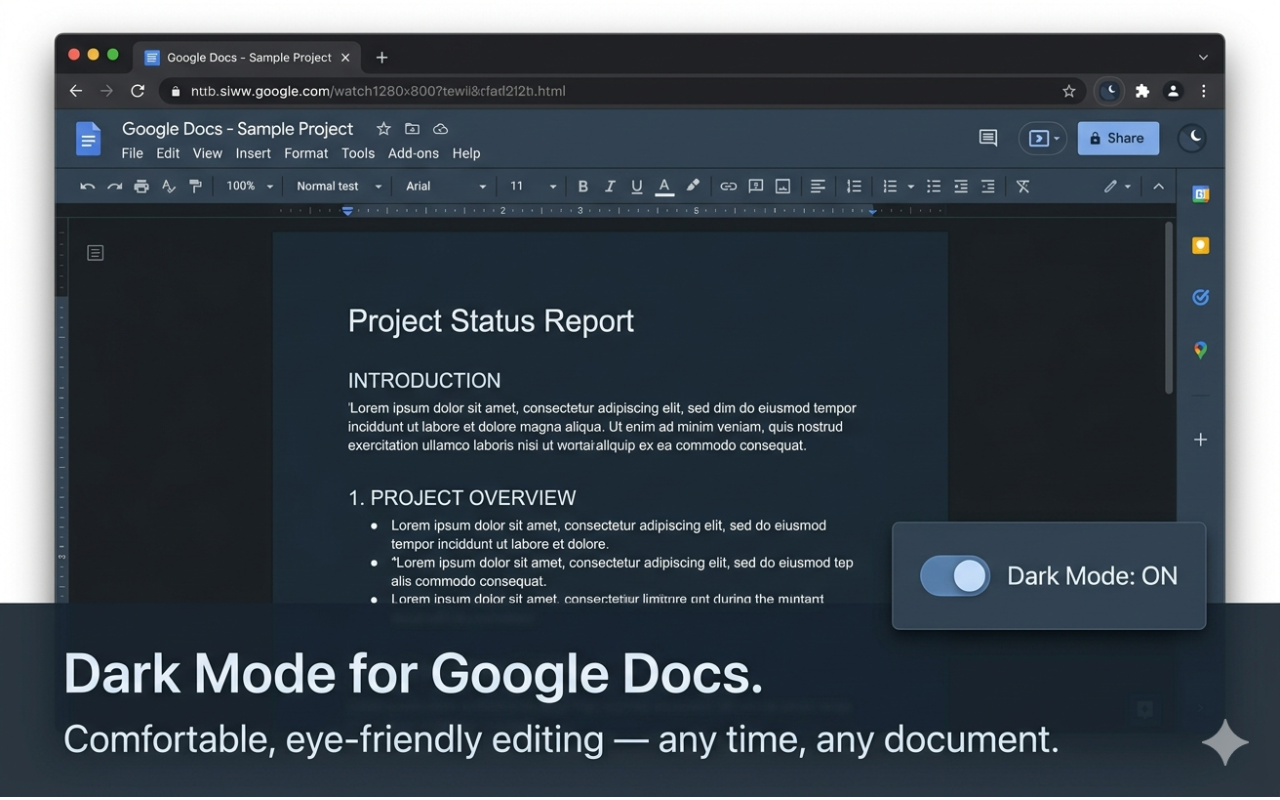This screenshot has width=1280, height=800.
Task: Open a new browser tab
Action: (381, 57)
